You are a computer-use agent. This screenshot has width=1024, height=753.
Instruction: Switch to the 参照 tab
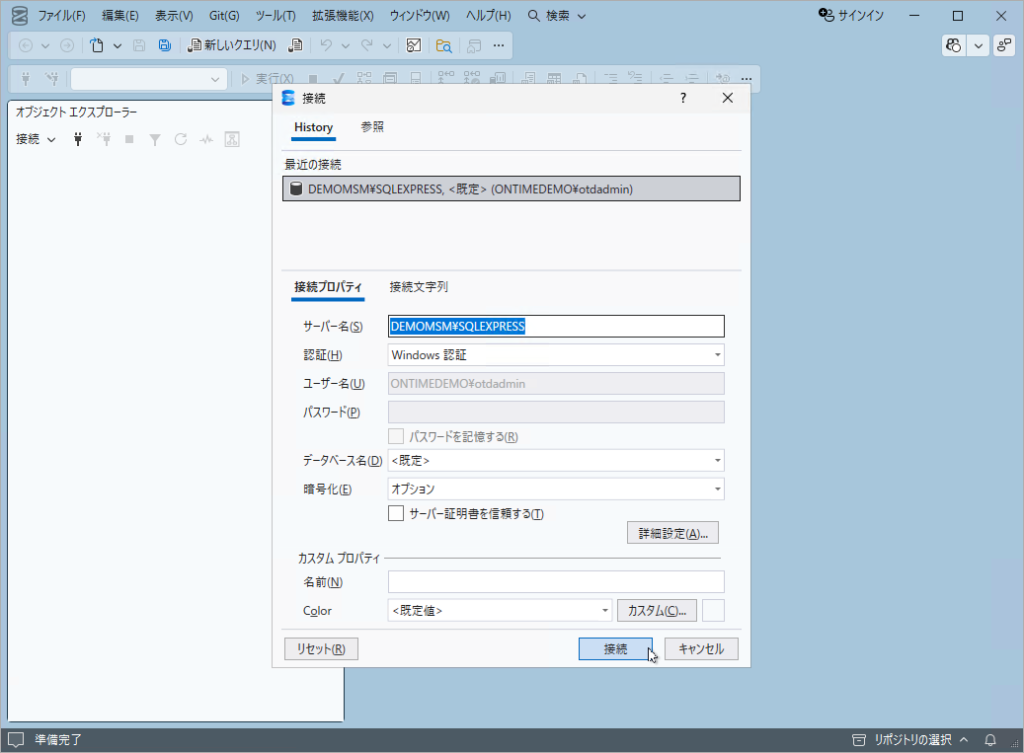[x=372, y=128]
